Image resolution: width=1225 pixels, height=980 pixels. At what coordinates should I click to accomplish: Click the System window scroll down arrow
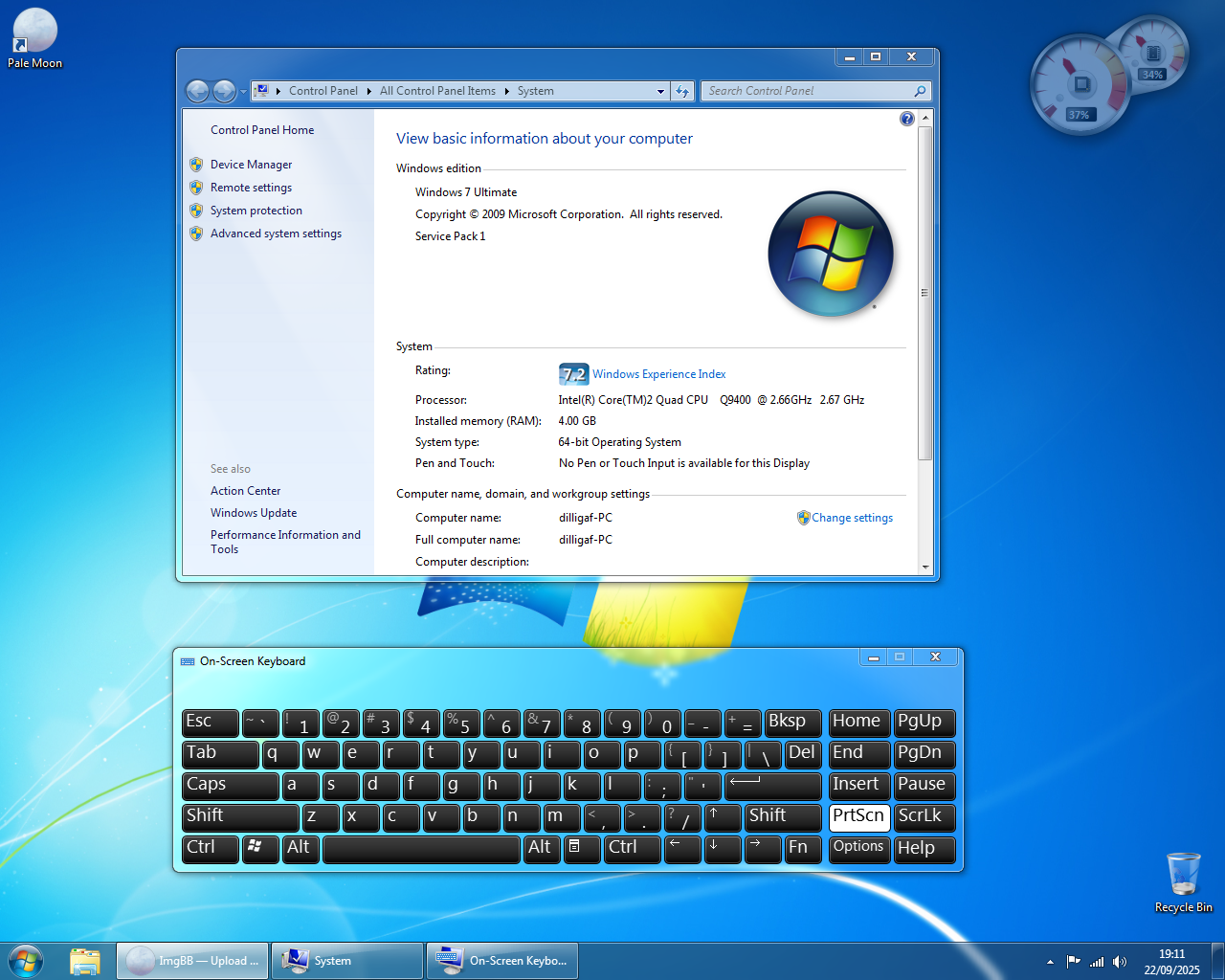tap(925, 568)
